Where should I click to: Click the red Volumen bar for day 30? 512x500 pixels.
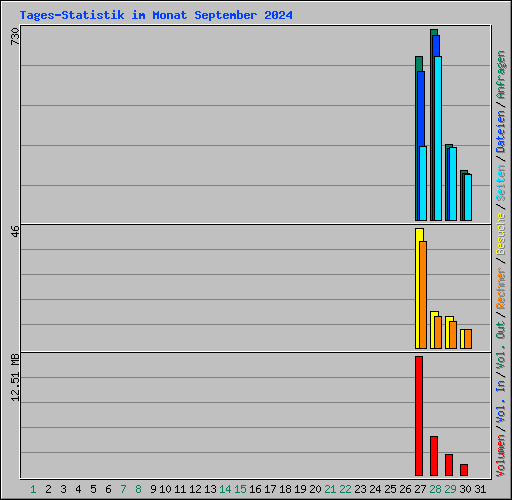[464, 470]
